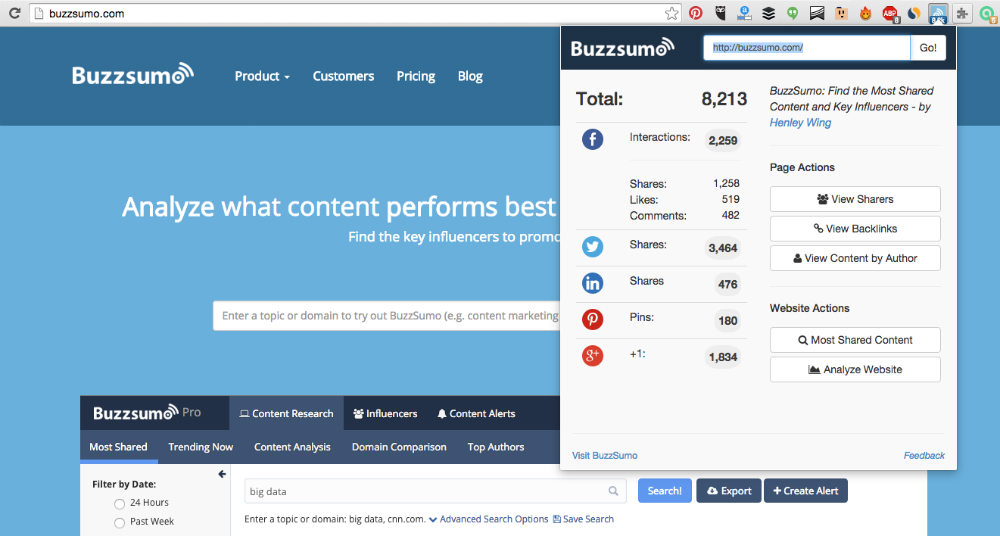Open the Blog link in the navigation
This screenshot has width=1000, height=536.
tap(470, 76)
